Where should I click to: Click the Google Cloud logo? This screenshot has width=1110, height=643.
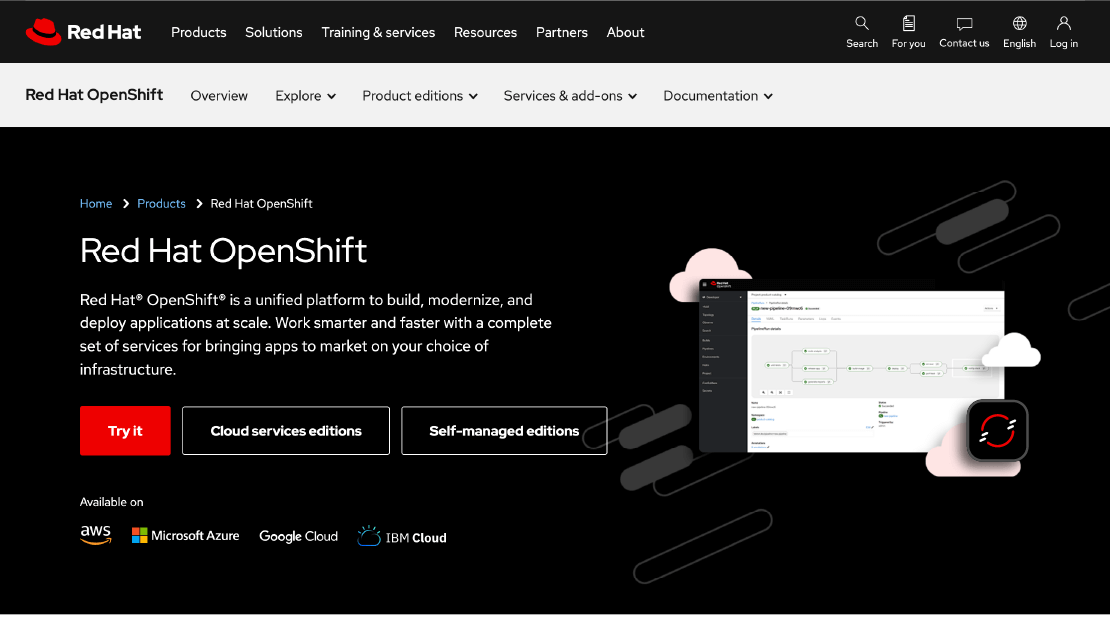(x=298, y=536)
